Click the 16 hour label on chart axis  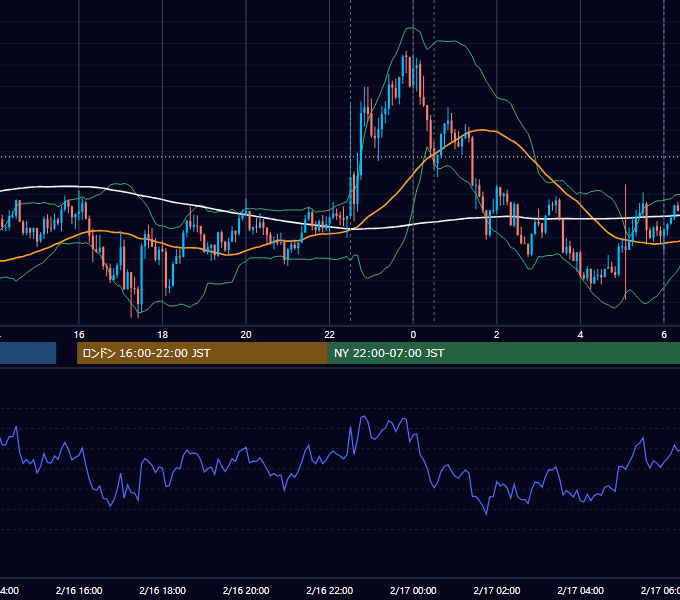point(79,335)
